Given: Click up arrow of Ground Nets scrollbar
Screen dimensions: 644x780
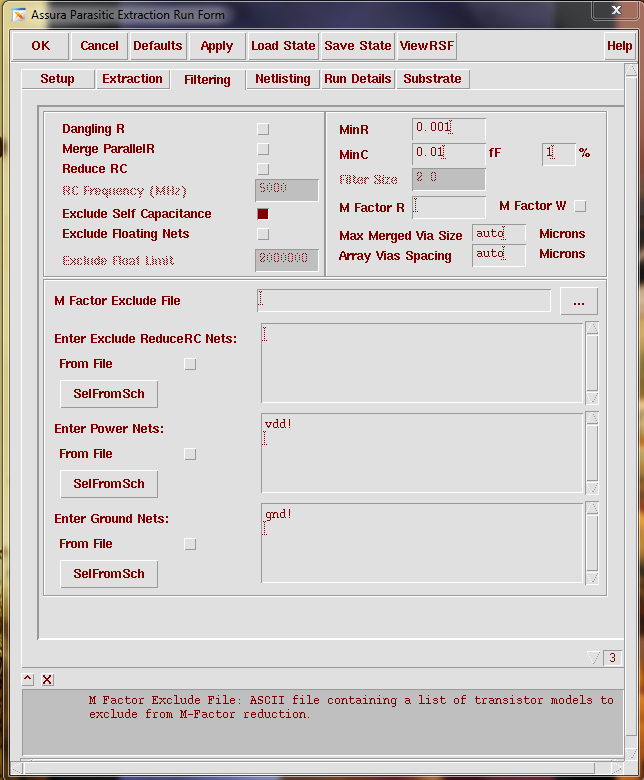Looking at the screenshot, I should 592,508.
